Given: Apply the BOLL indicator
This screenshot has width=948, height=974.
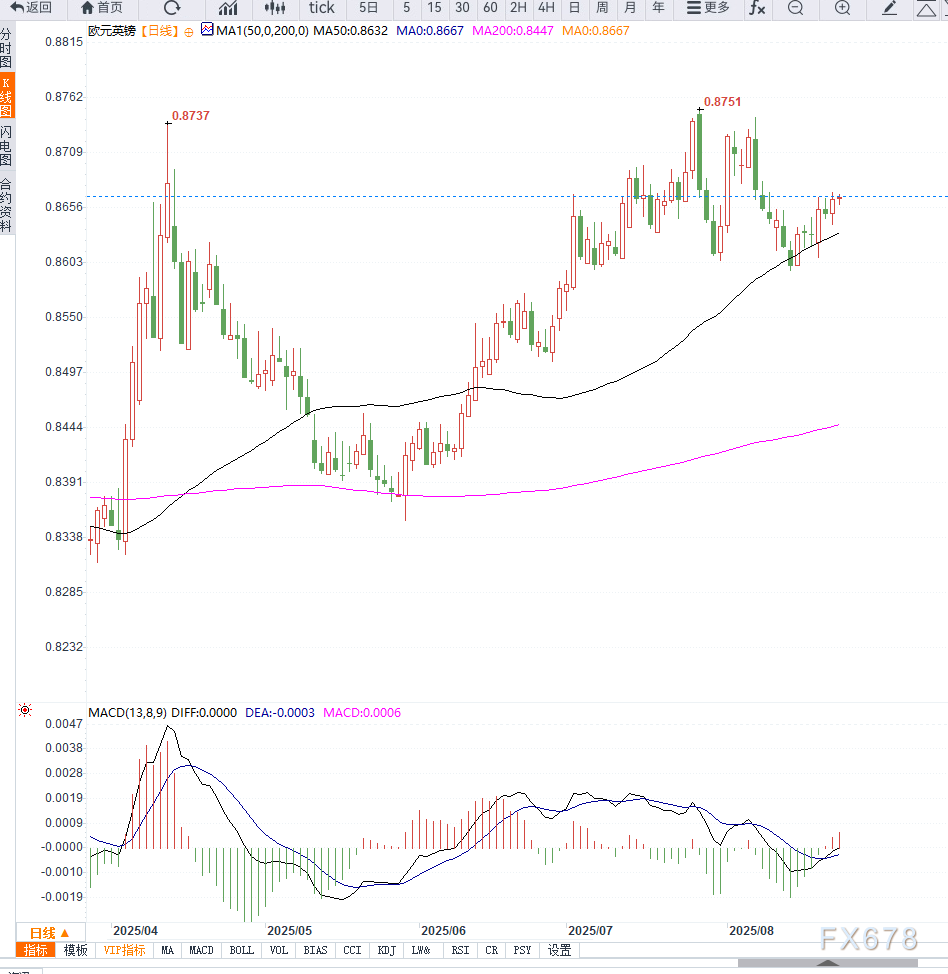Looking at the screenshot, I should [241, 950].
